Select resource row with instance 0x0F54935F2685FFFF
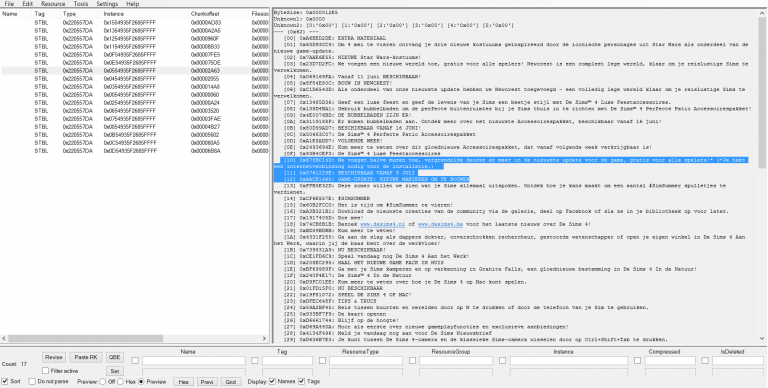Viewport: 768px width, 388px height. point(135,54)
